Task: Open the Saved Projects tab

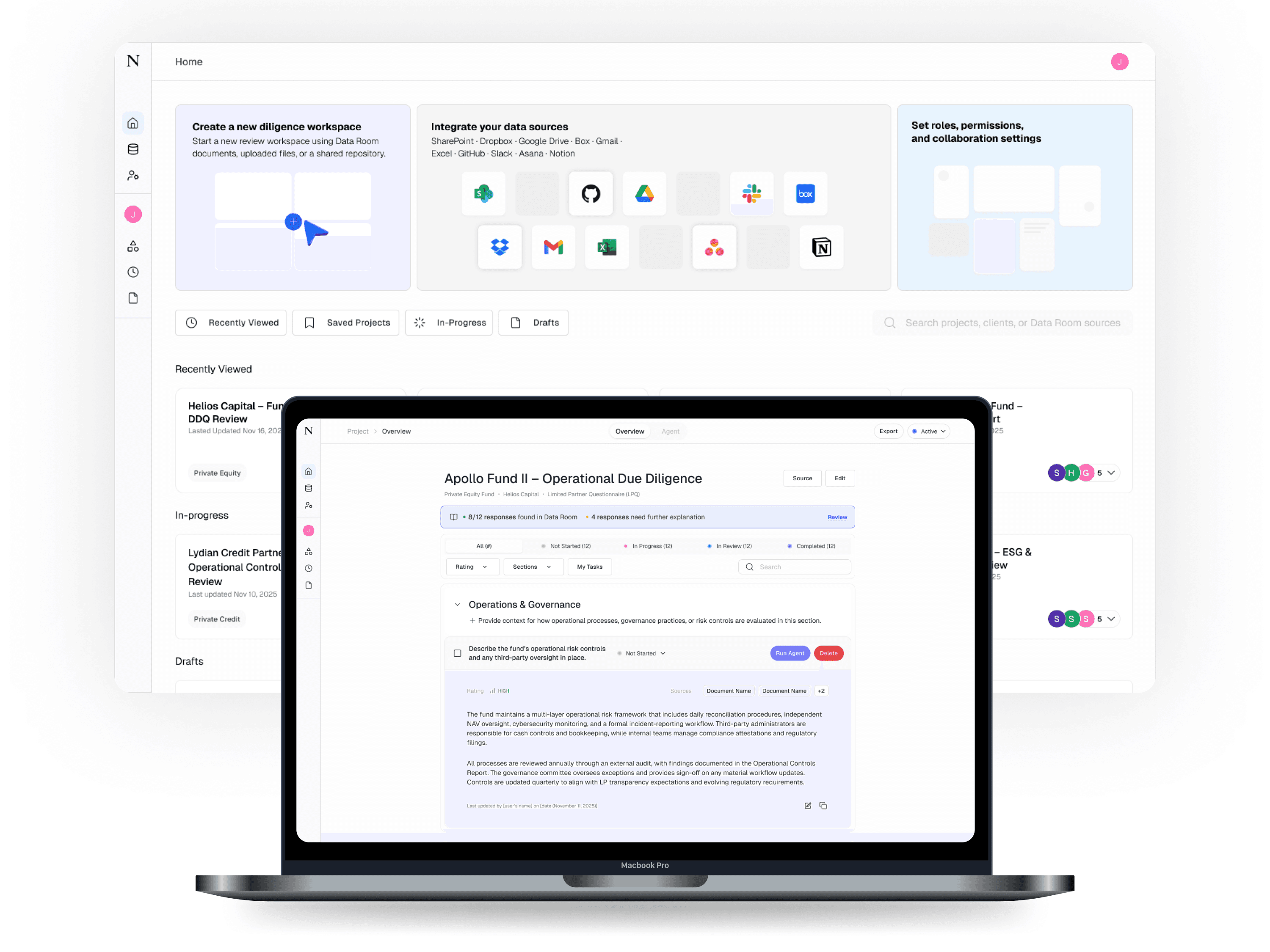Action: [x=345, y=322]
